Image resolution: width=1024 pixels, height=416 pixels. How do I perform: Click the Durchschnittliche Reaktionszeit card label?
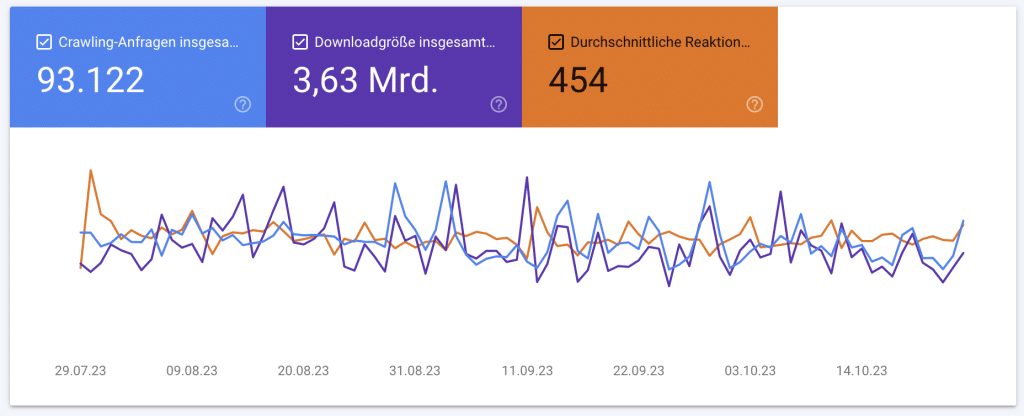(661, 42)
